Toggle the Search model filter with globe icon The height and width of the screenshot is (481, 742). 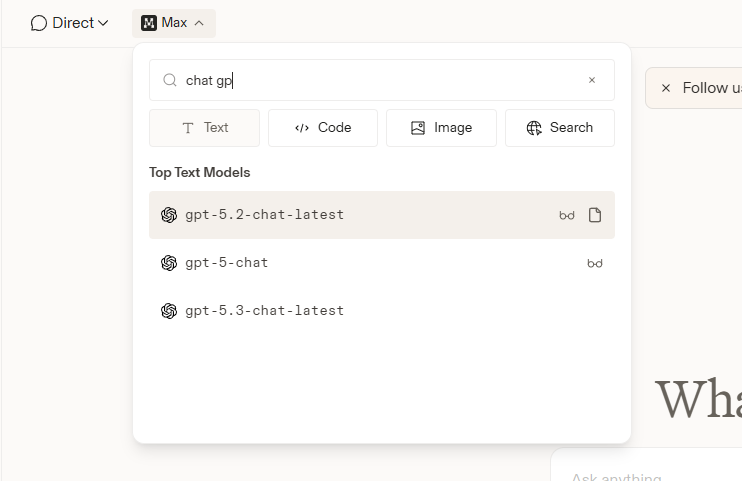point(559,128)
